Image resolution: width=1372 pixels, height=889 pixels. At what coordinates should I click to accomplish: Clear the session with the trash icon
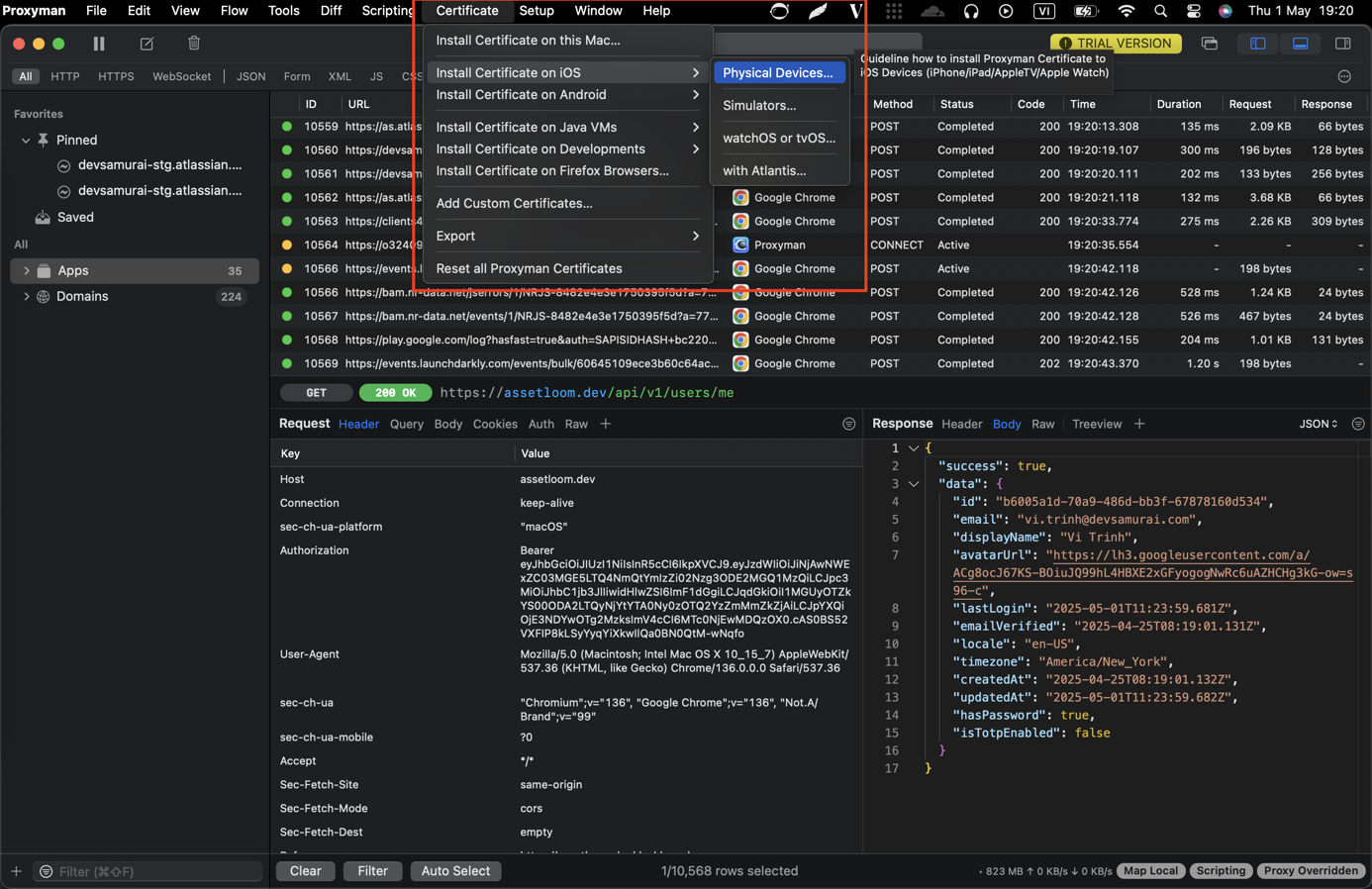pyautogui.click(x=194, y=44)
